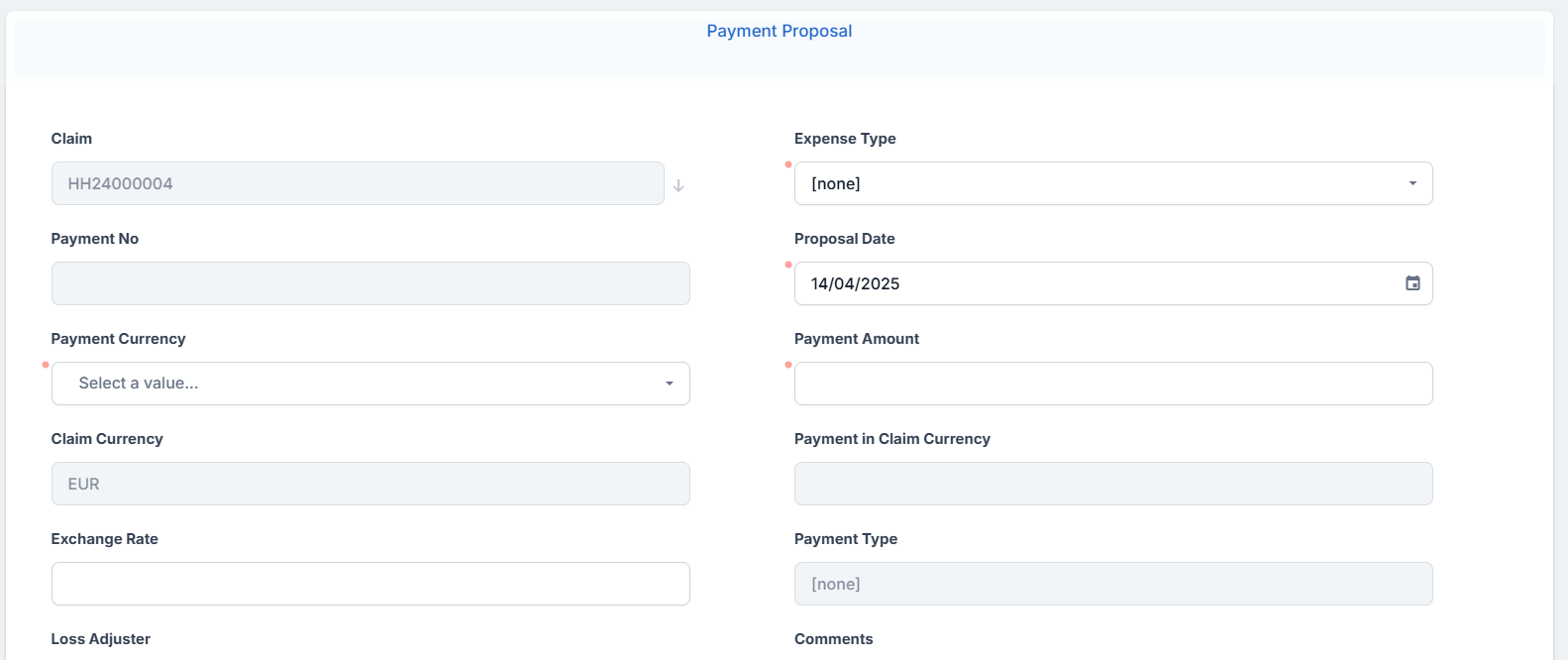Screen dimensions: 1568x660
Task: Click the Claim field showing HH24000004
Action: [x=358, y=183]
